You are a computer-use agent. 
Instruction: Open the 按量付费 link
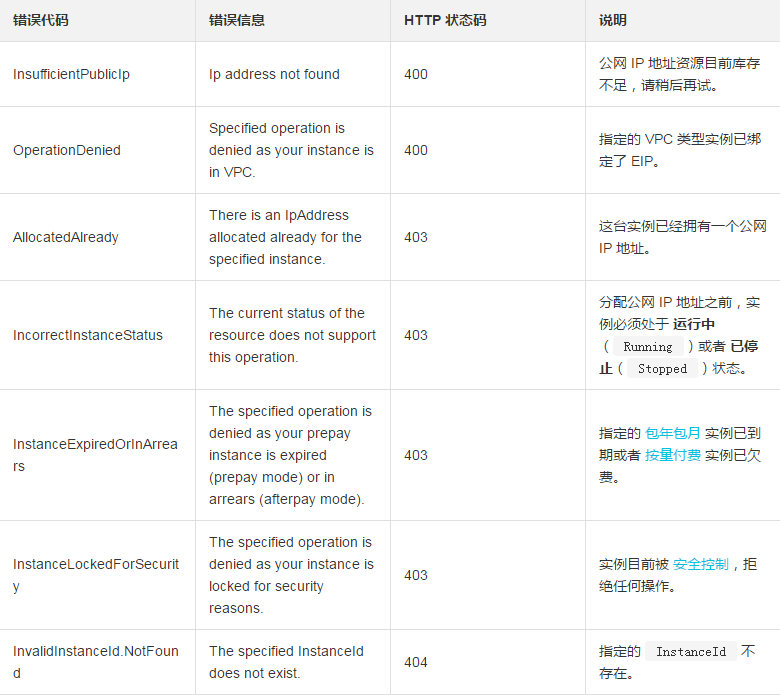[673, 455]
